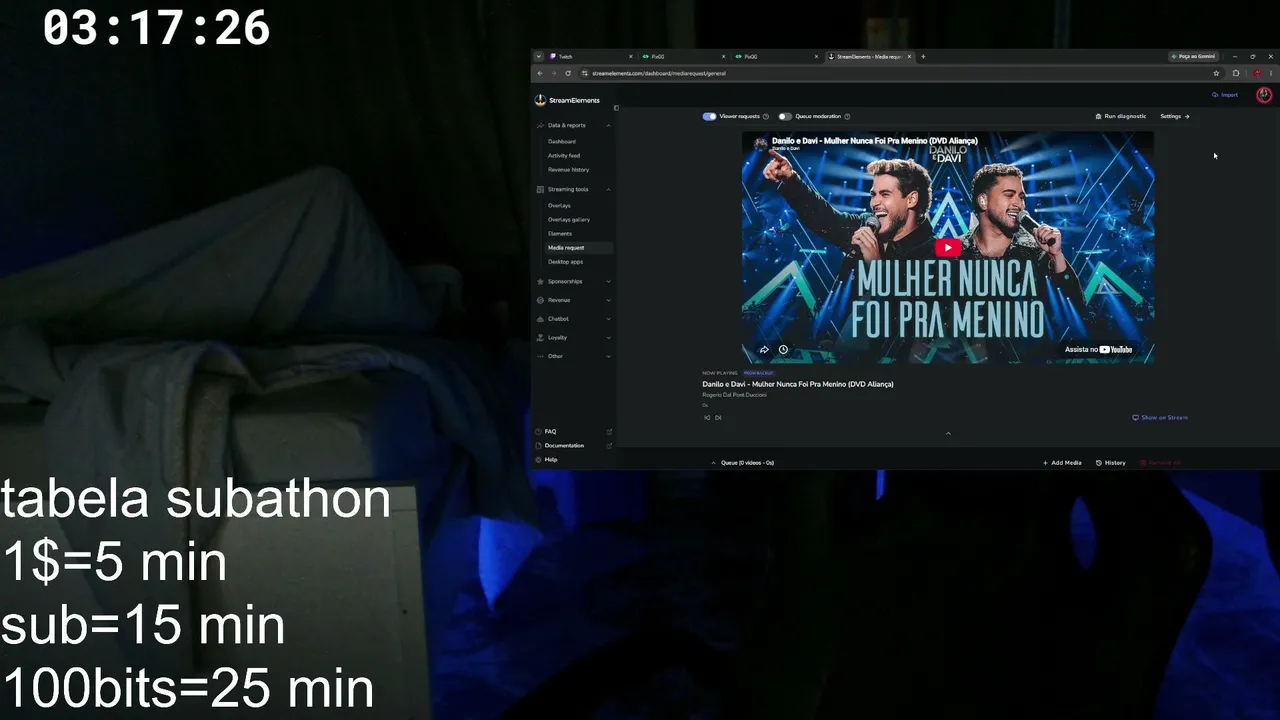The image size is (1280, 720).
Task: Click the Peça ao Gemini button
Action: pos(1193,57)
